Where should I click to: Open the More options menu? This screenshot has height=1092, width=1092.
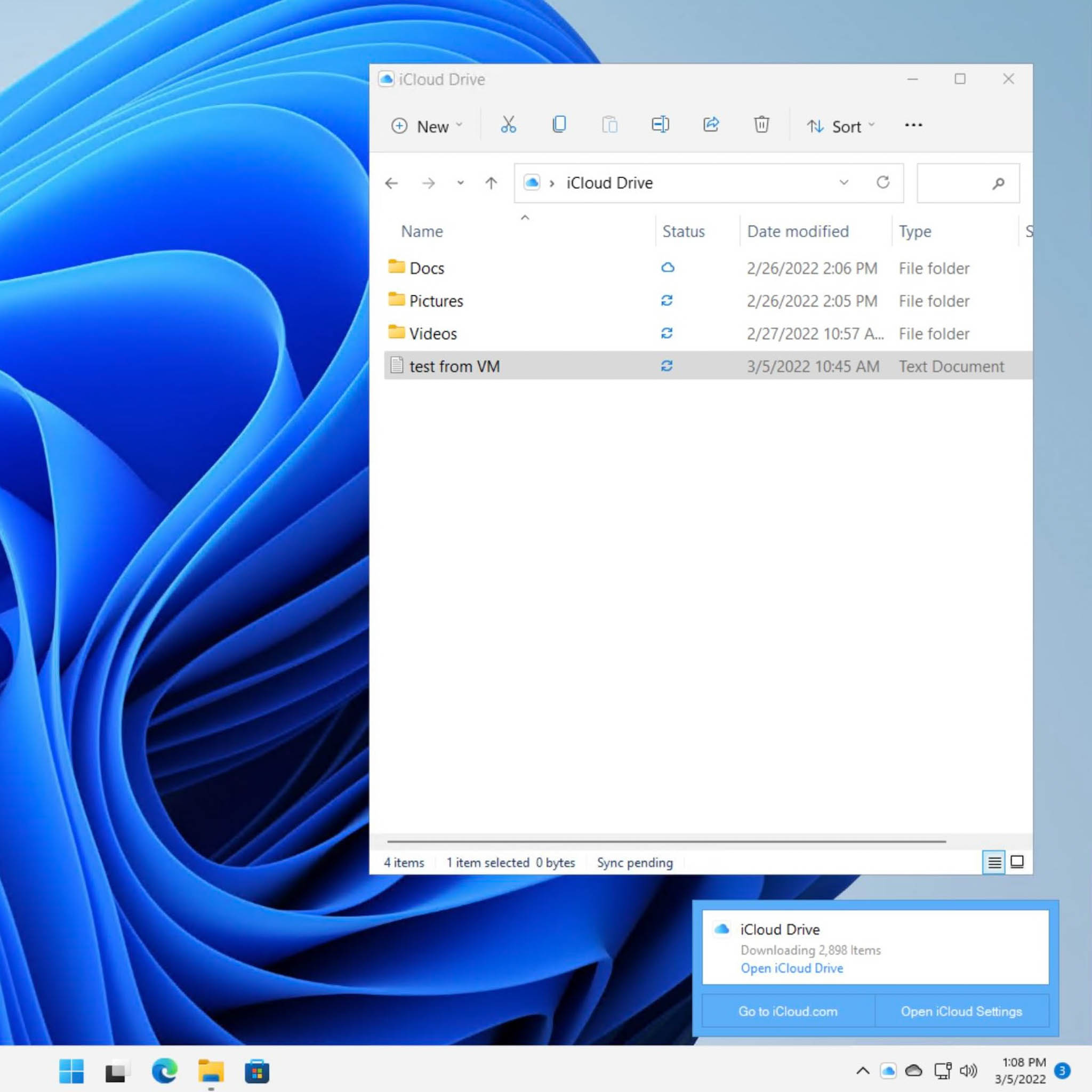coord(912,125)
